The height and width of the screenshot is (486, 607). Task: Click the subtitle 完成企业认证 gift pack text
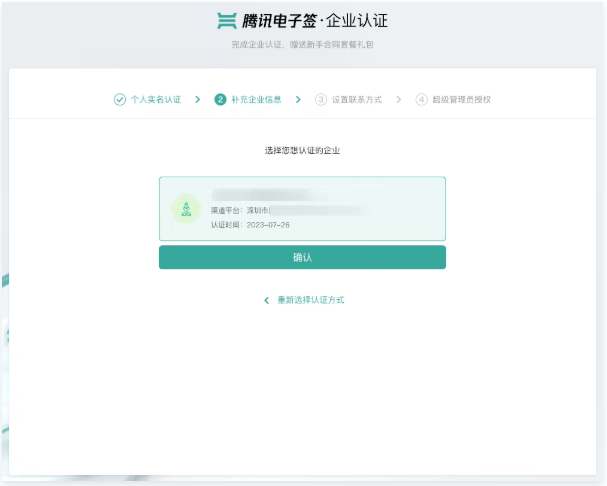click(x=302, y=45)
